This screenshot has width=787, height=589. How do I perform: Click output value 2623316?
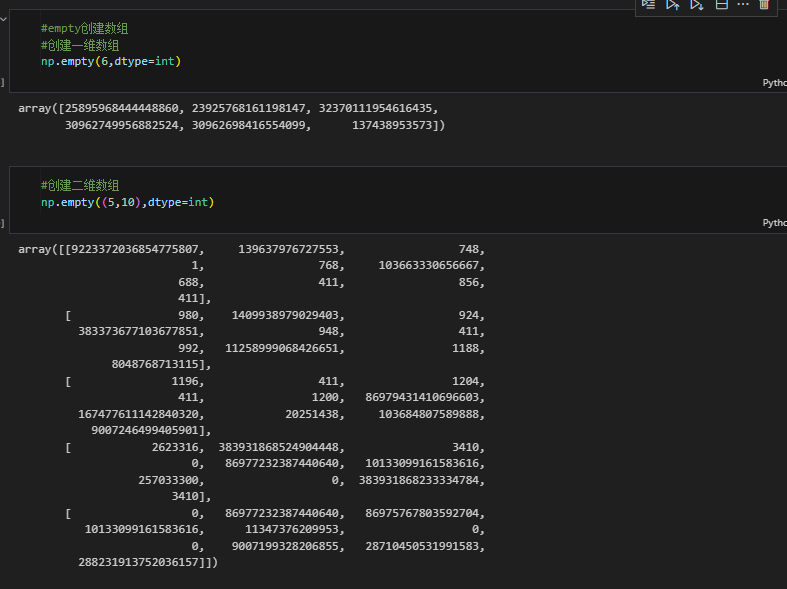click(x=175, y=448)
